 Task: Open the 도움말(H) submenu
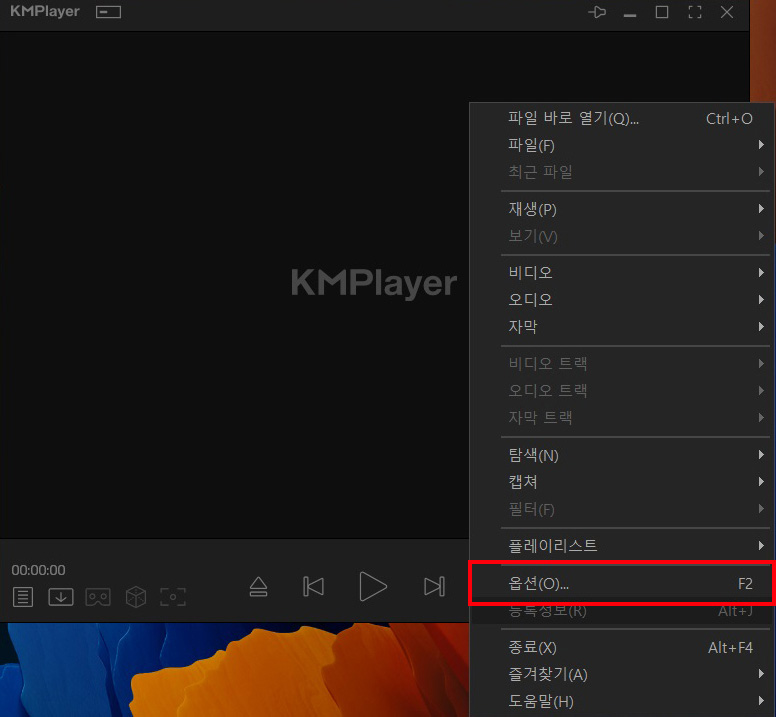[x=621, y=701]
